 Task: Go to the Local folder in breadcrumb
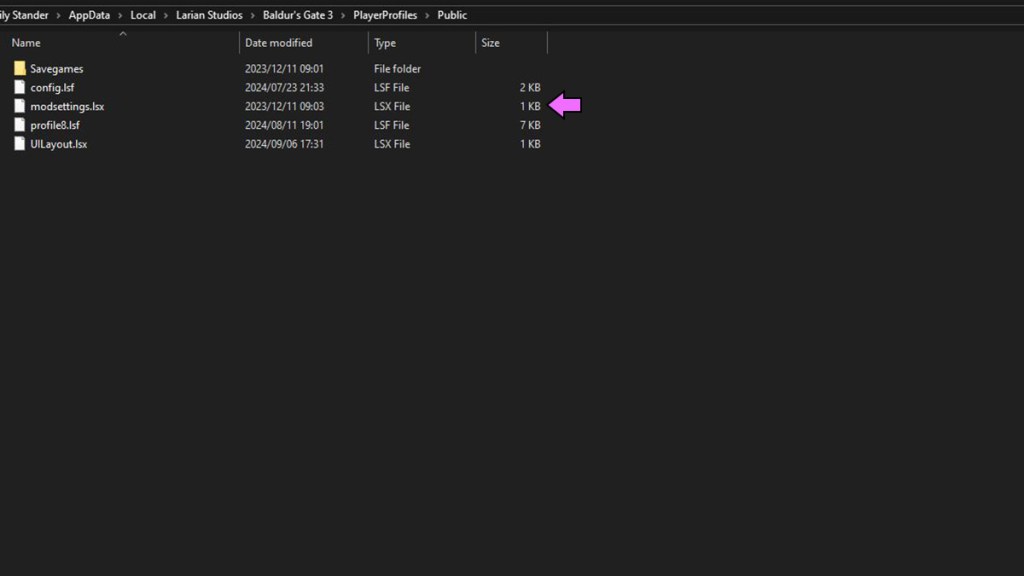(142, 15)
